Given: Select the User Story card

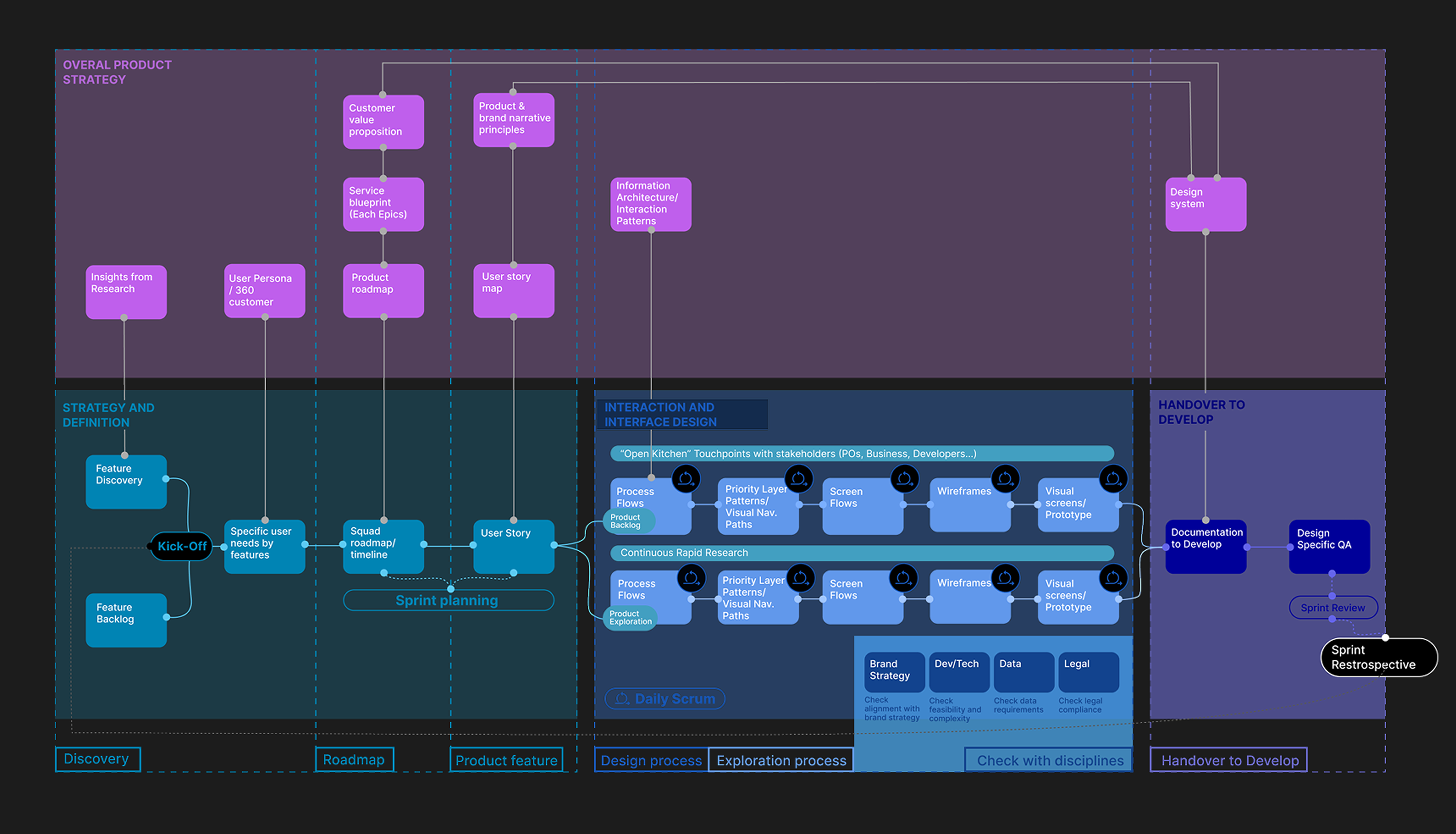Looking at the screenshot, I should [x=514, y=546].
